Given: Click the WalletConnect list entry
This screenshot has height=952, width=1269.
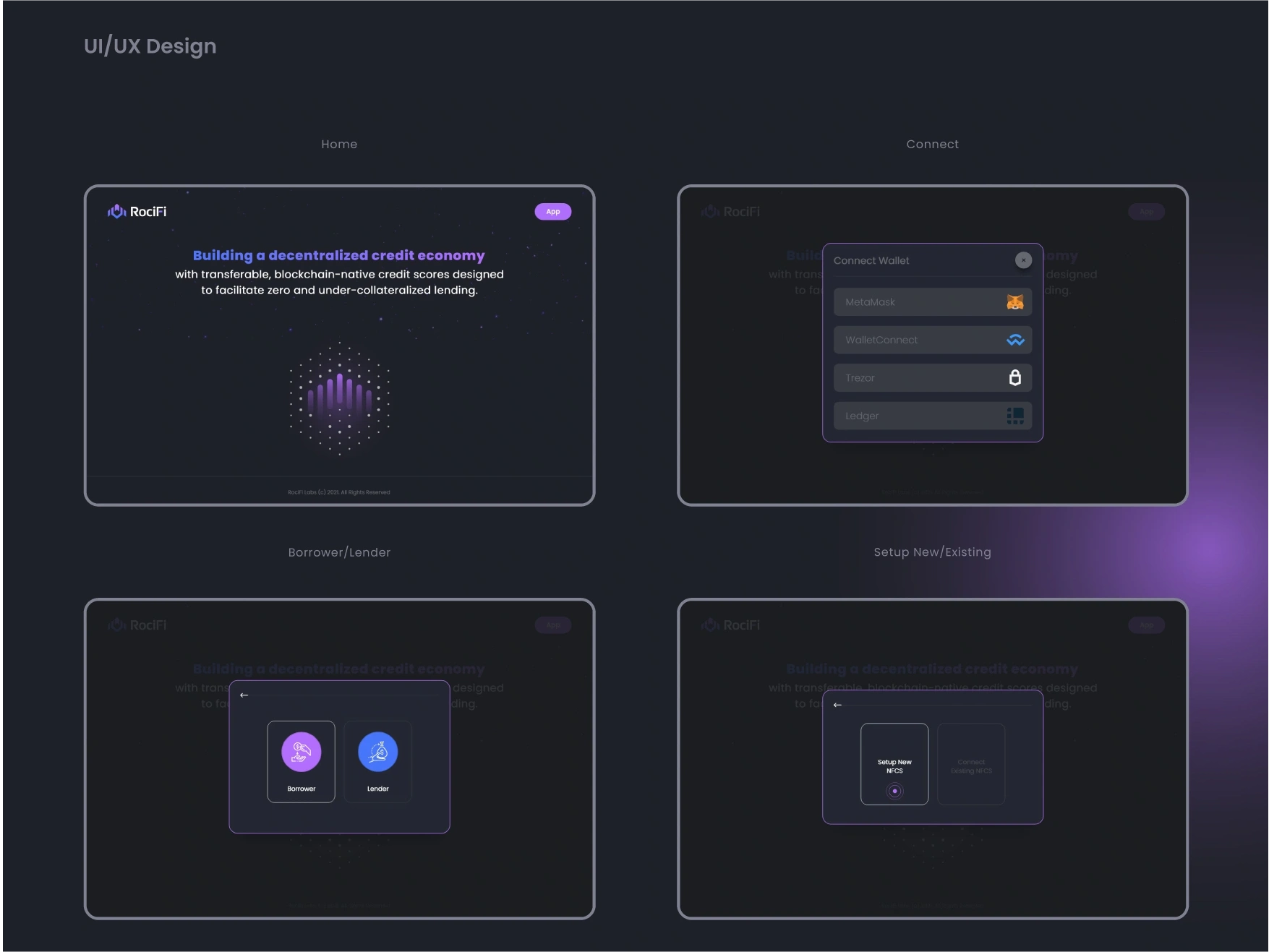Looking at the screenshot, I should pos(932,340).
